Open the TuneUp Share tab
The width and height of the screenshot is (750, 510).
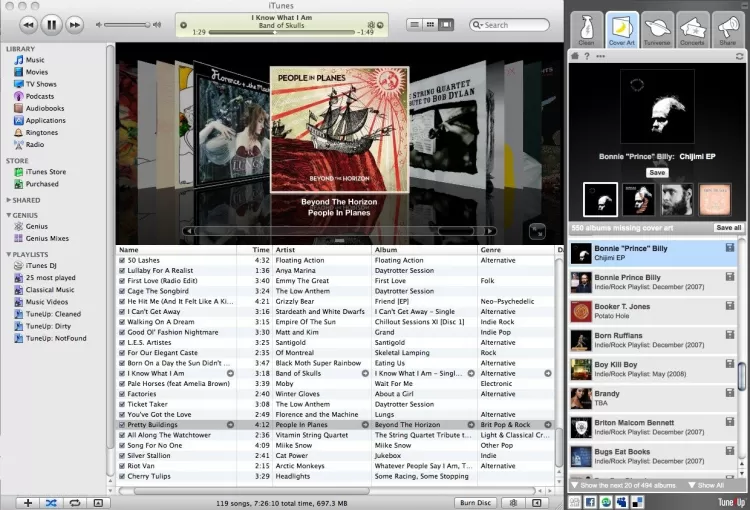728,30
